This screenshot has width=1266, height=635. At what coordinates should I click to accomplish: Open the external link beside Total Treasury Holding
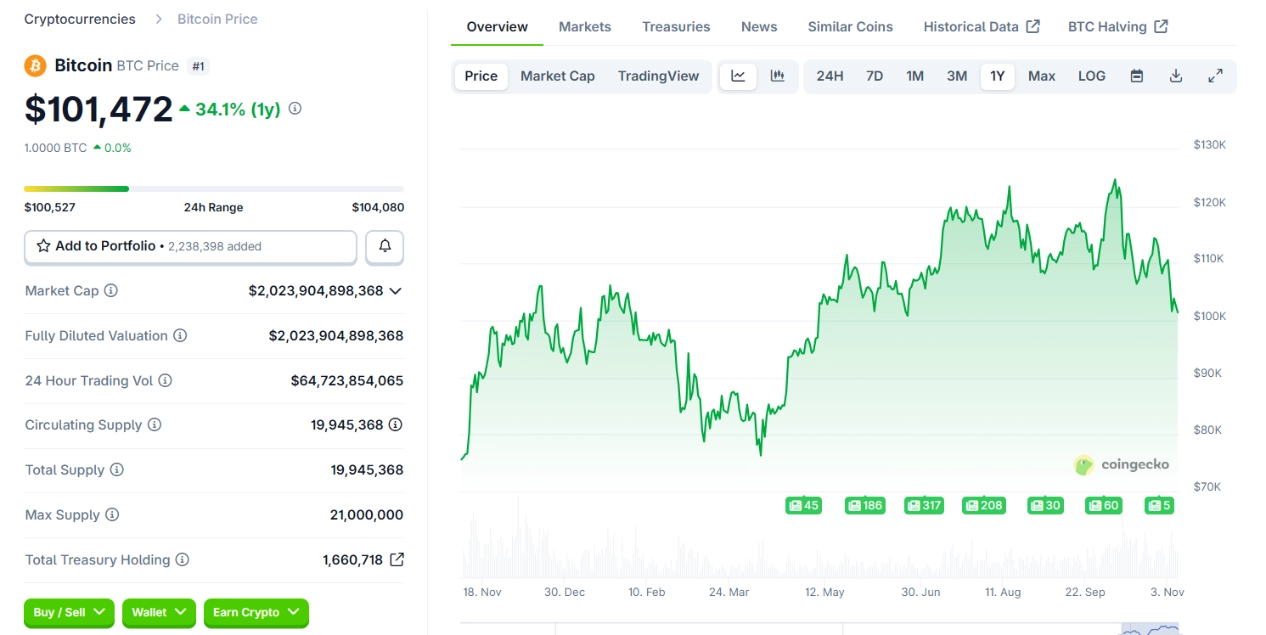point(396,560)
